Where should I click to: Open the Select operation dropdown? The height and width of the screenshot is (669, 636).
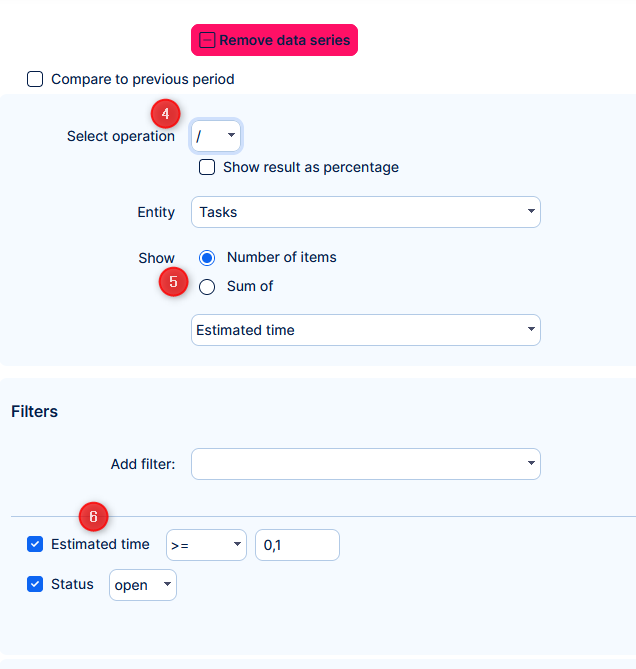[x=216, y=135]
